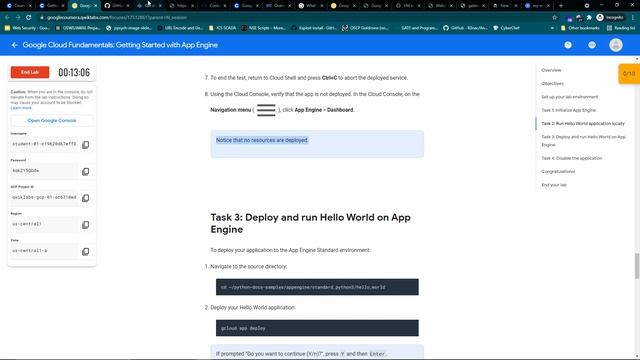Click the Task 3 section heading
640x360 pixels.
pos(311,223)
